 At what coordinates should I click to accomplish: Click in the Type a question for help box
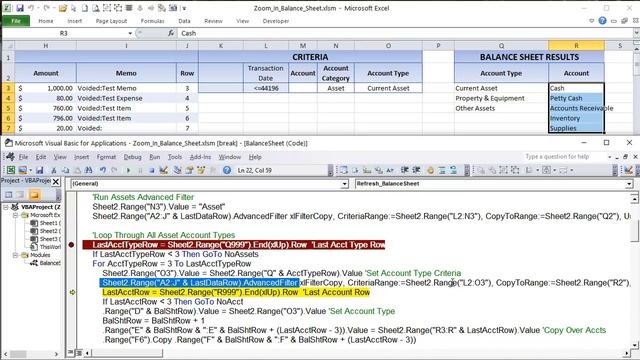(x=564, y=157)
